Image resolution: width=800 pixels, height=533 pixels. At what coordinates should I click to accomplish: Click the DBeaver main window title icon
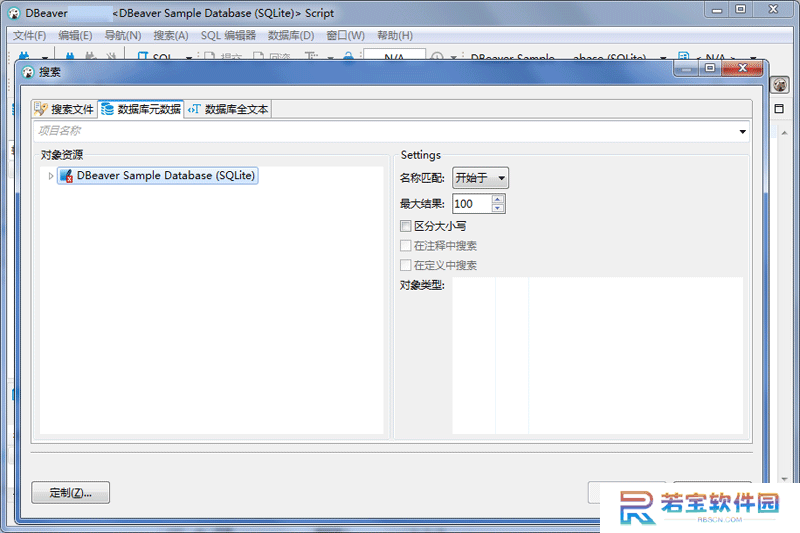[14, 13]
